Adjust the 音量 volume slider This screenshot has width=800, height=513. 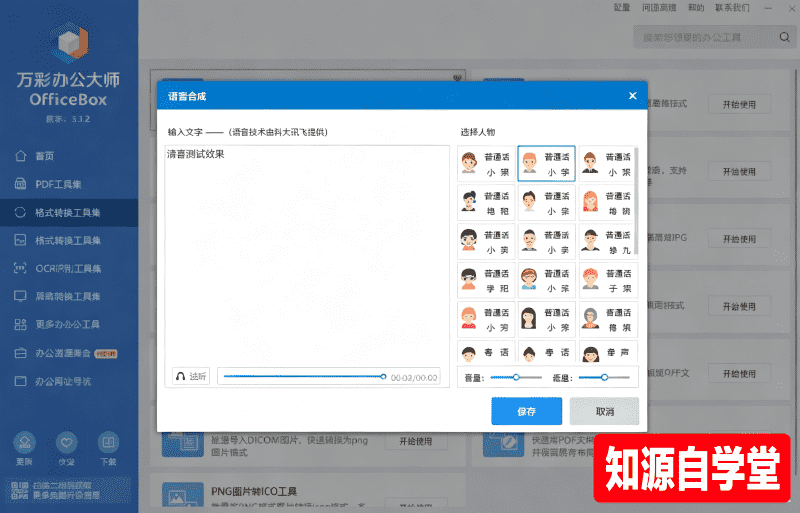516,378
